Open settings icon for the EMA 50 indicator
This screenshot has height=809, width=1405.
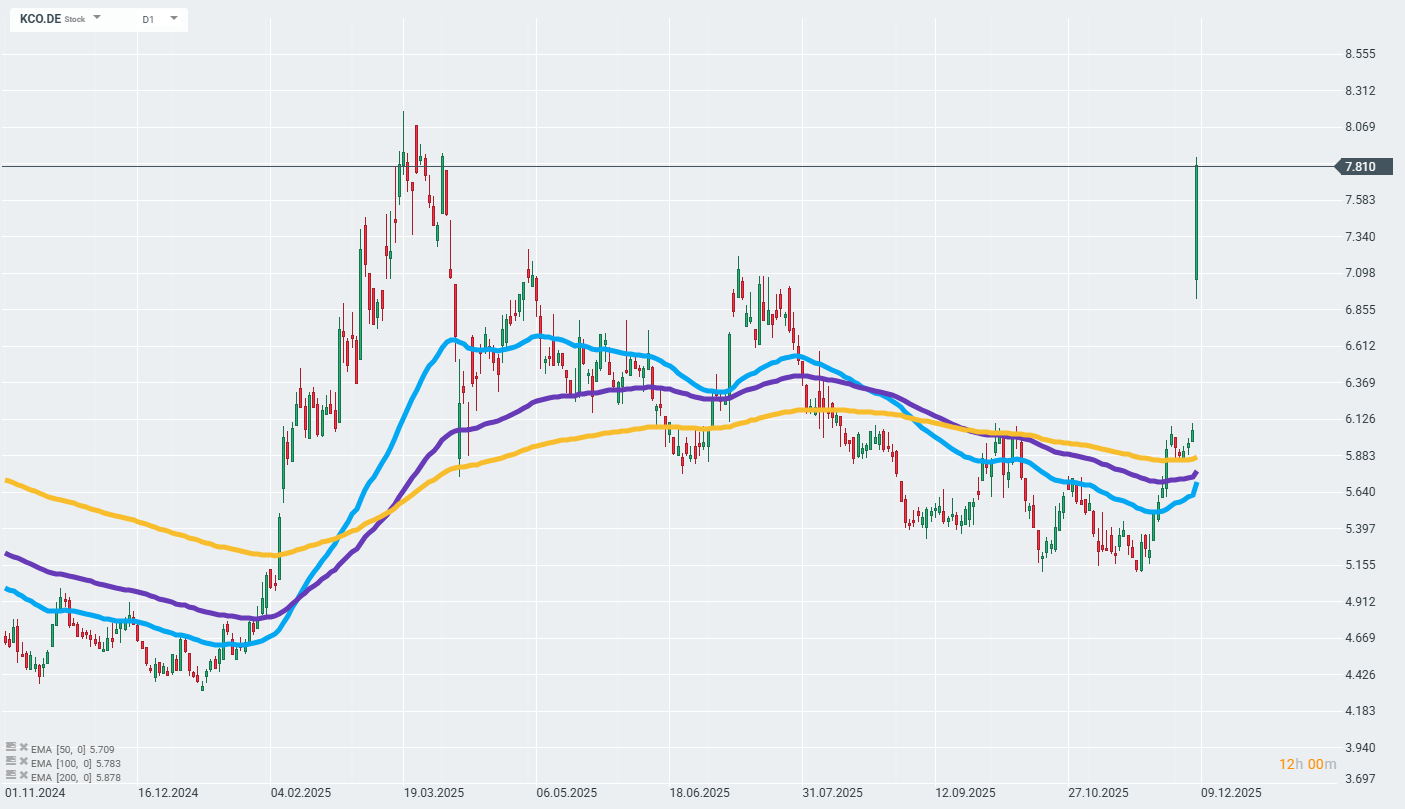tap(11, 747)
